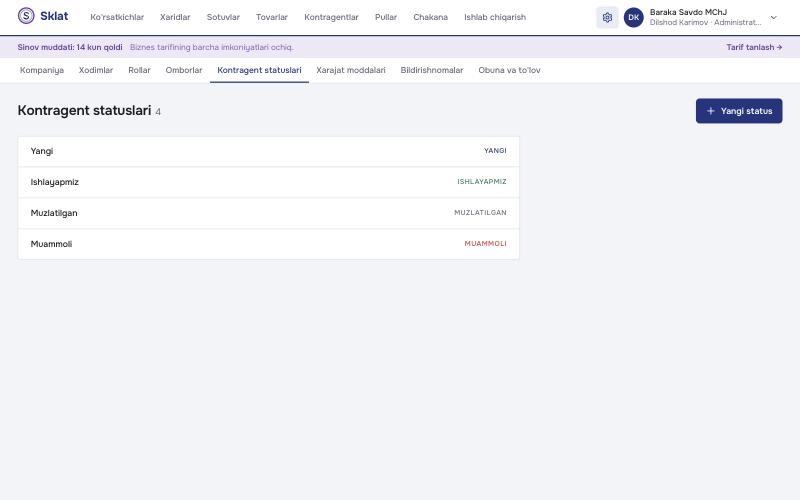This screenshot has height=500, width=800.
Task: Open the Pullar menu
Action: pyautogui.click(x=386, y=17)
